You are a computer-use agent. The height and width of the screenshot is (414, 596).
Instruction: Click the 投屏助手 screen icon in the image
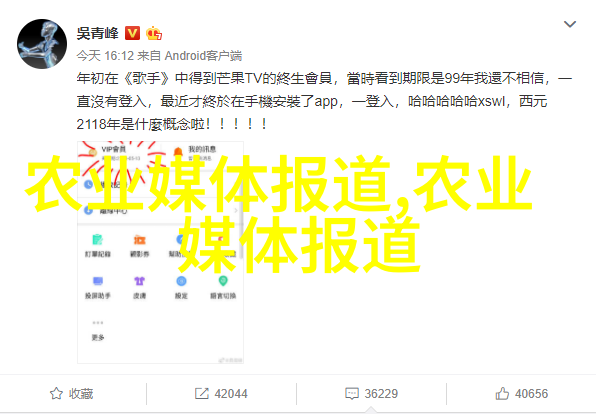point(98,281)
